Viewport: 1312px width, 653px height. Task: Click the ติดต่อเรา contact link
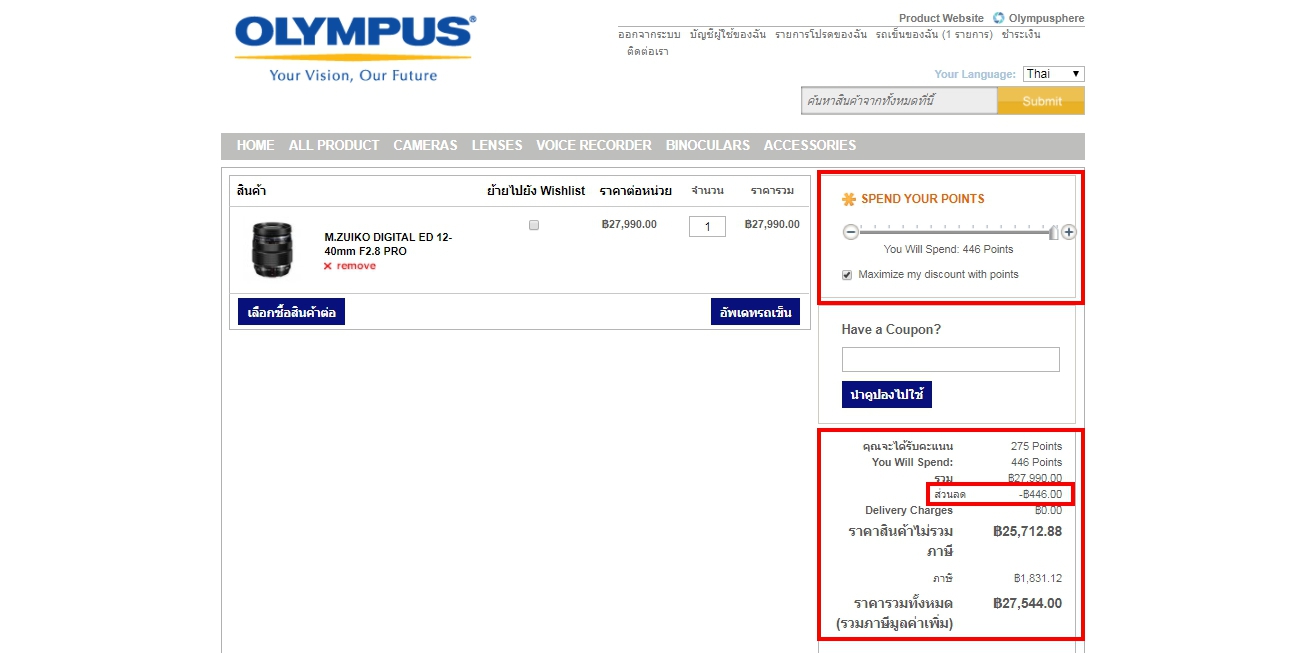[648, 51]
